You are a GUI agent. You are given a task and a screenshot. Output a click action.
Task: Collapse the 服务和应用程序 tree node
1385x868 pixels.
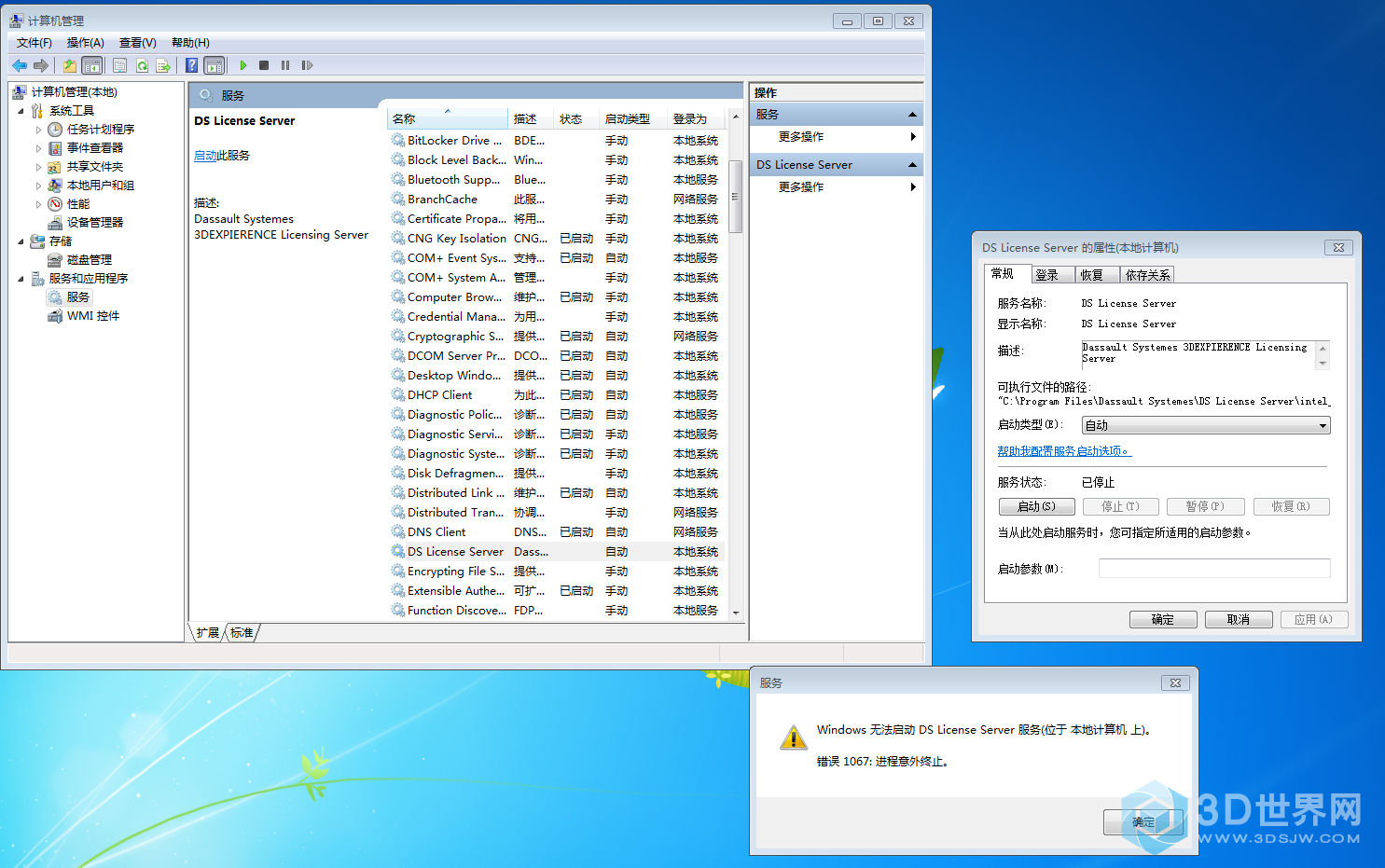point(21,279)
